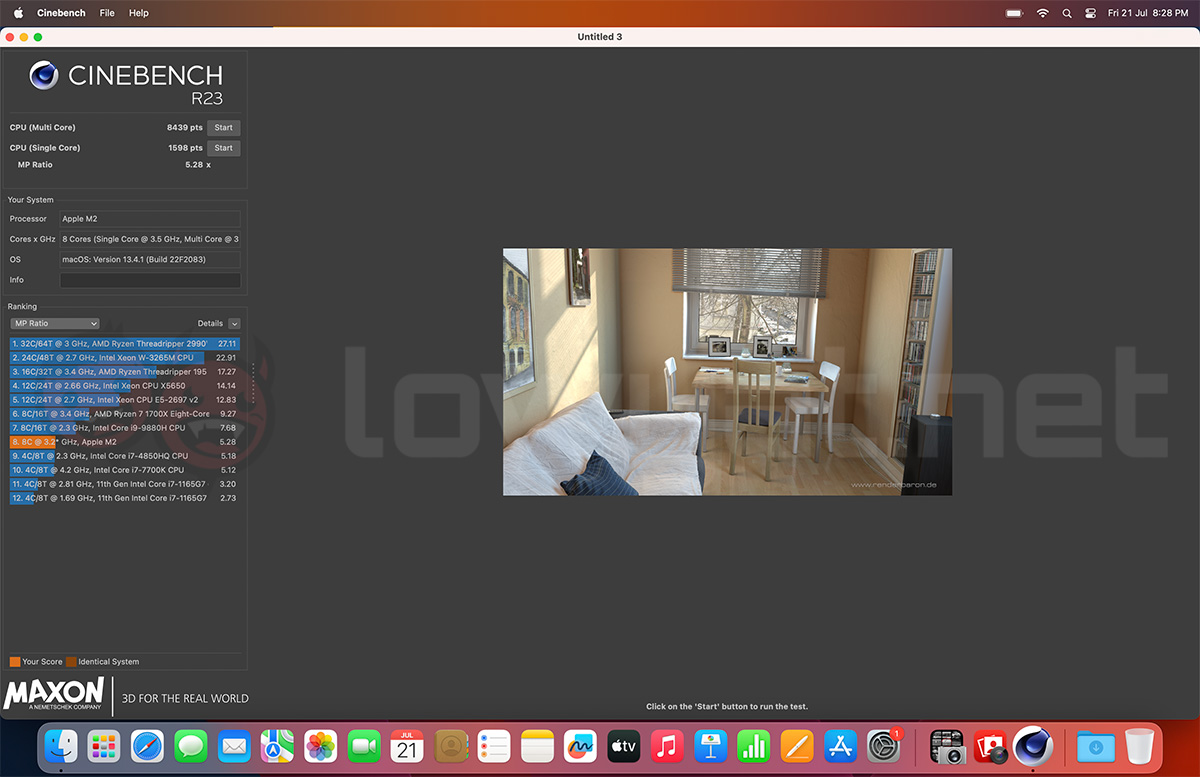Open Control Center in menu bar
The width and height of the screenshot is (1200, 777).
point(1090,13)
